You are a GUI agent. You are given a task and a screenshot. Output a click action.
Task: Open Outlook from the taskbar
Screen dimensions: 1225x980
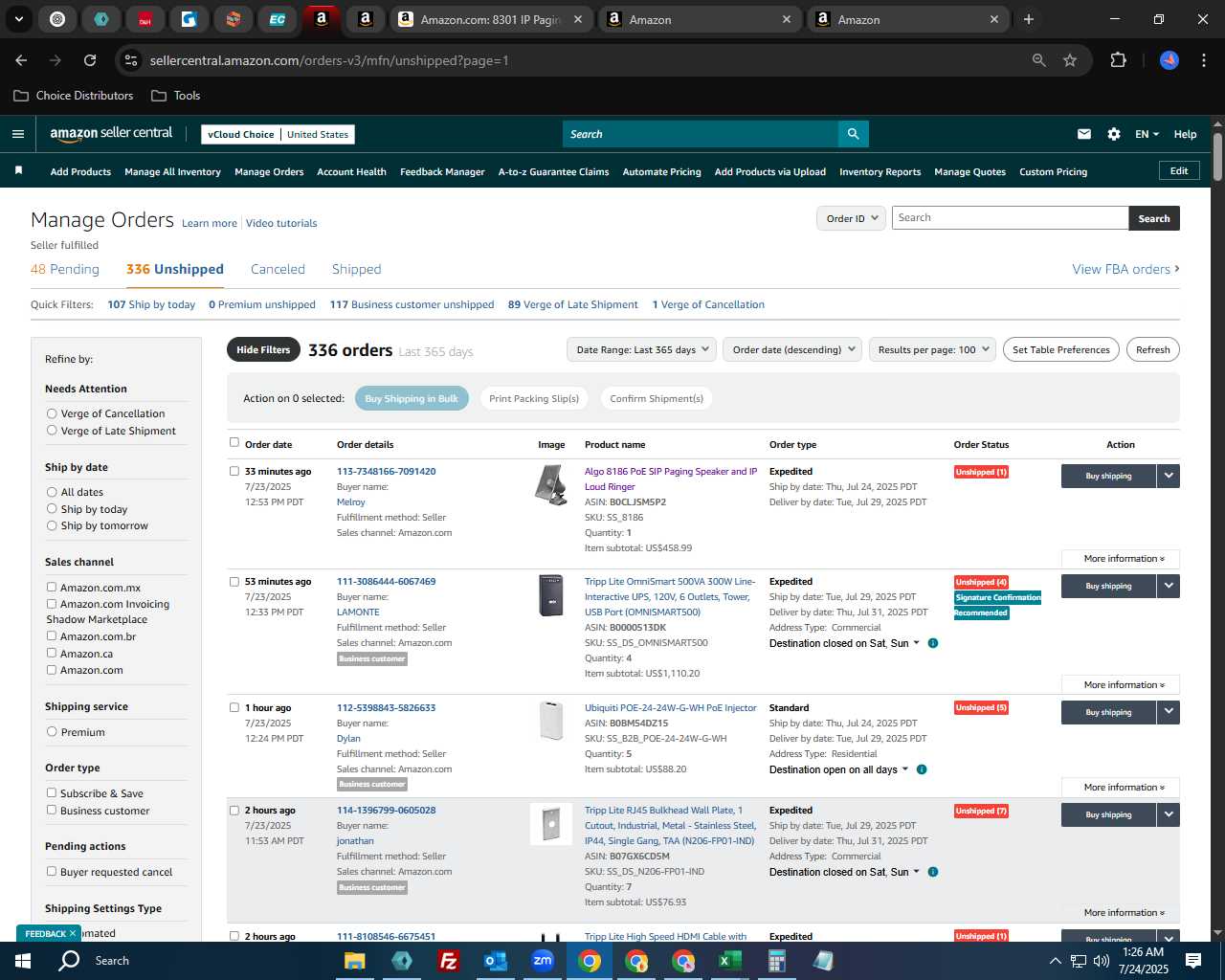click(x=496, y=961)
